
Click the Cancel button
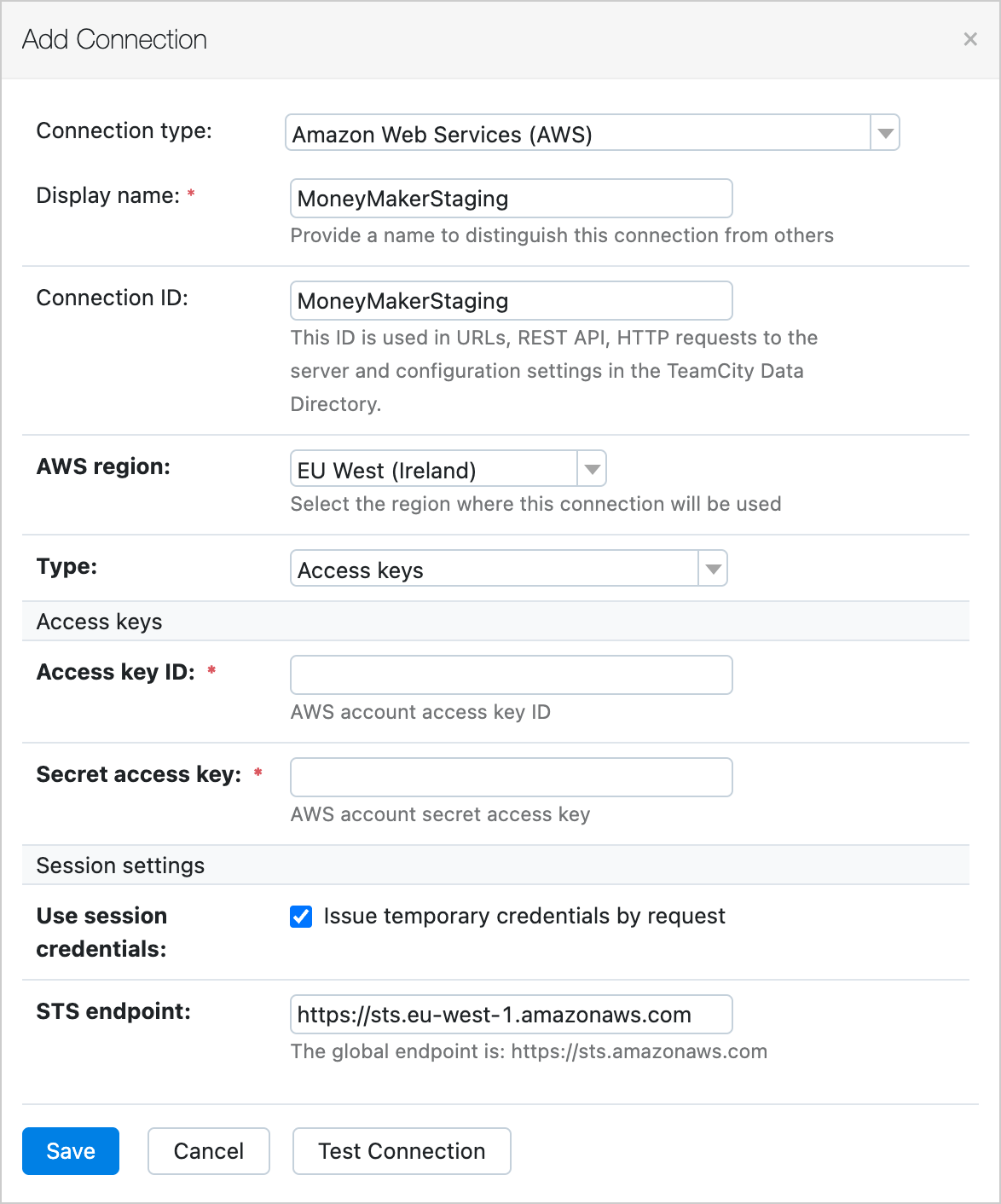(209, 1151)
